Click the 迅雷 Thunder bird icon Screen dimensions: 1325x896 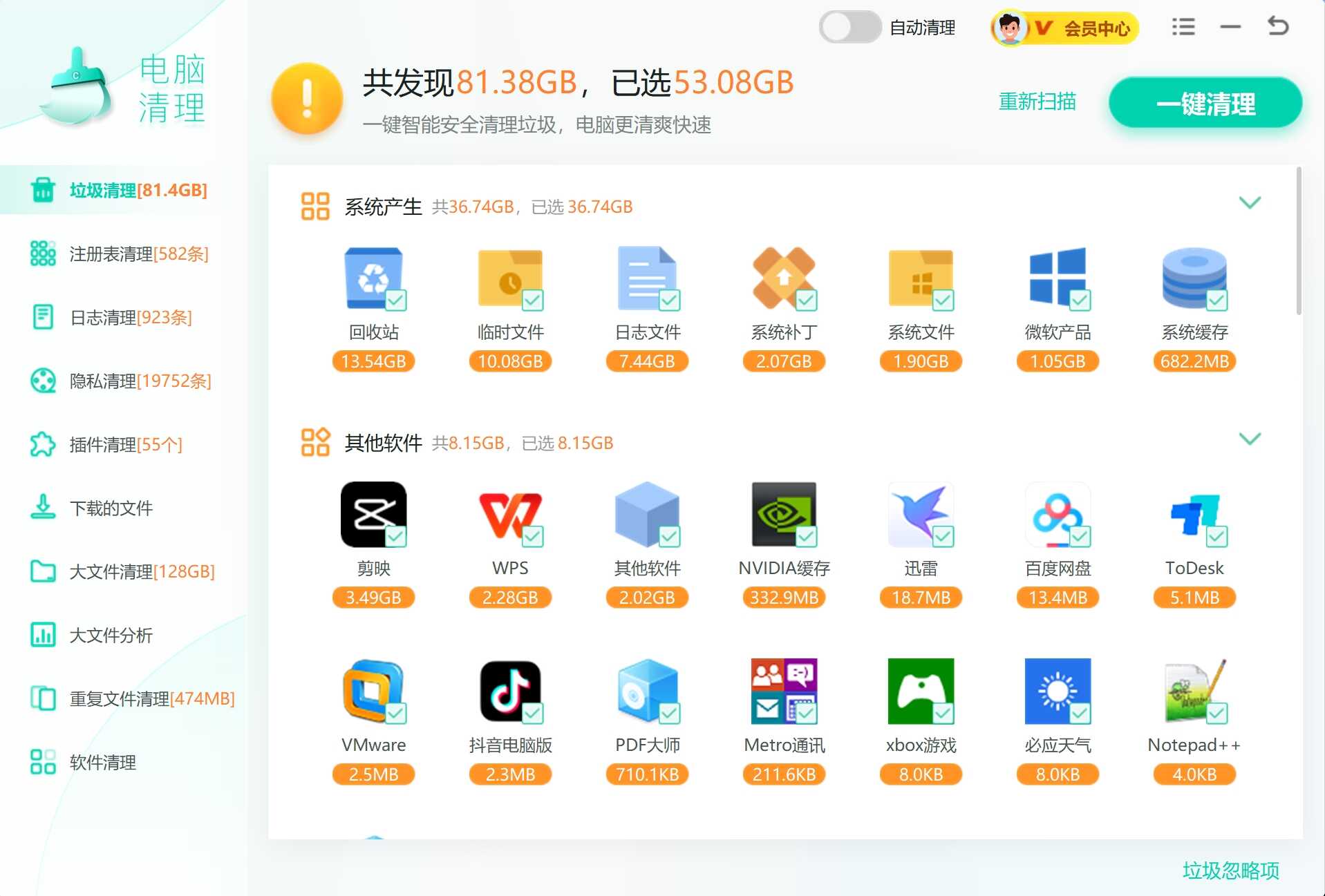coord(921,514)
